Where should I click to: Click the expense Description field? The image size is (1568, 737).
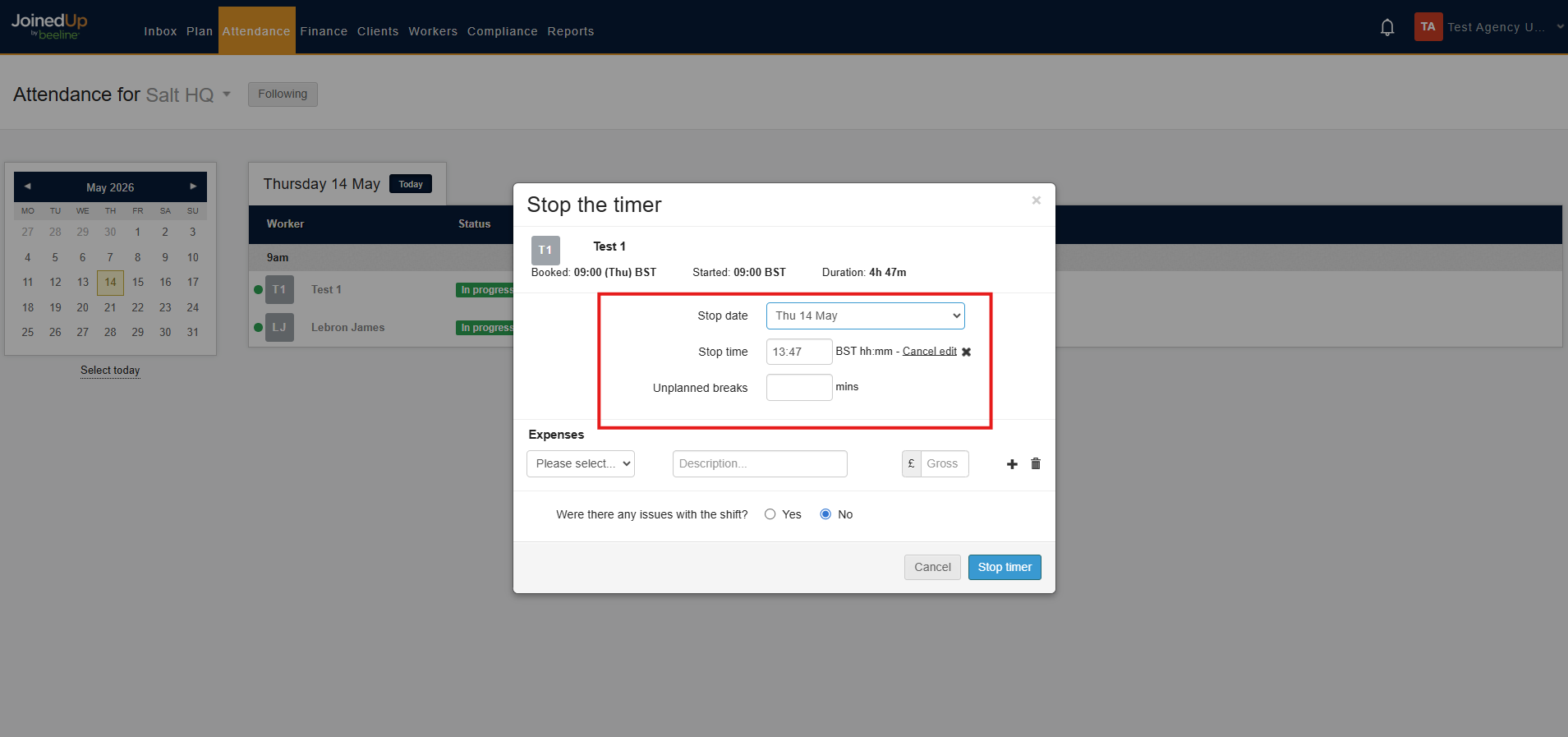760,463
